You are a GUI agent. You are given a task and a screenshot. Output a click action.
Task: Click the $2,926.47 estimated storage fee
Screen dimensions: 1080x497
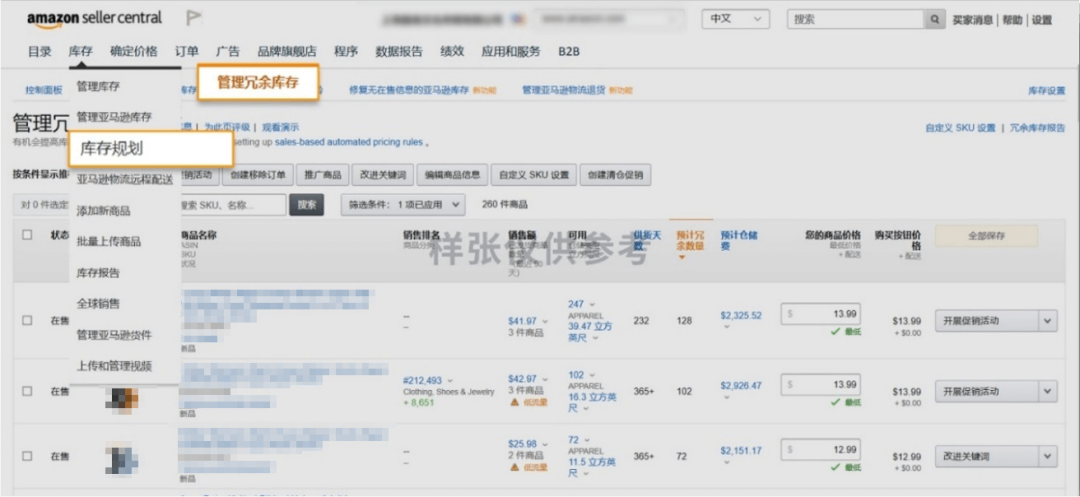(x=741, y=385)
